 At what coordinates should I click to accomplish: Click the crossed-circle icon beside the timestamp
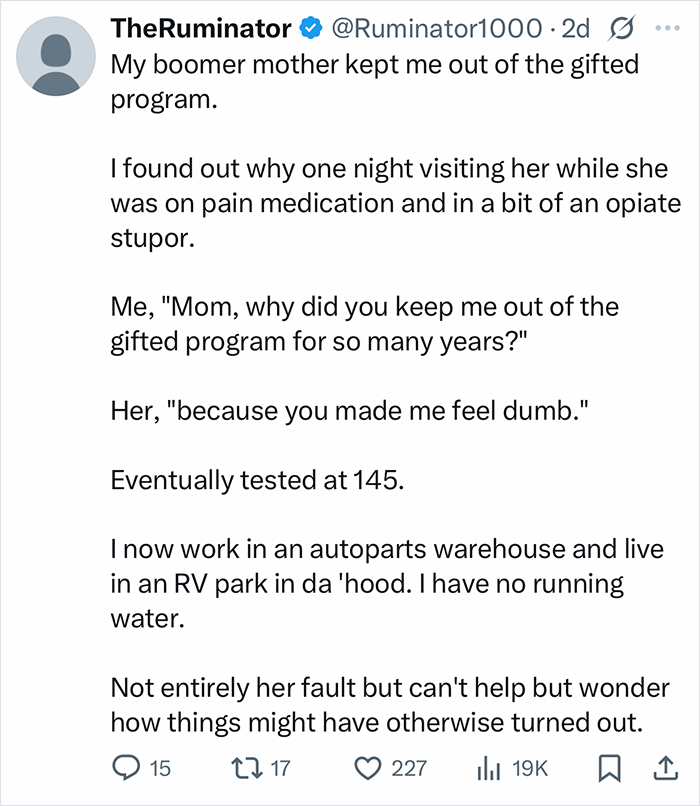(x=620, y=29)
